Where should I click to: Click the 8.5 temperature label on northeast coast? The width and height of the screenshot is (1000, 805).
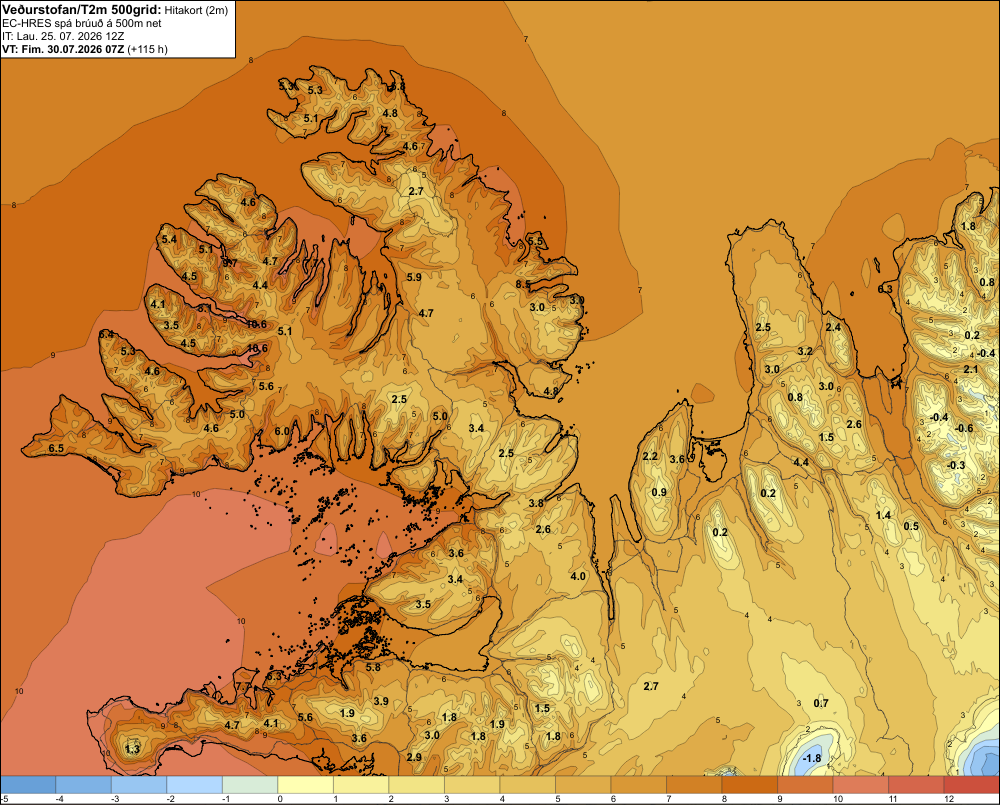(x=523, y=284)
